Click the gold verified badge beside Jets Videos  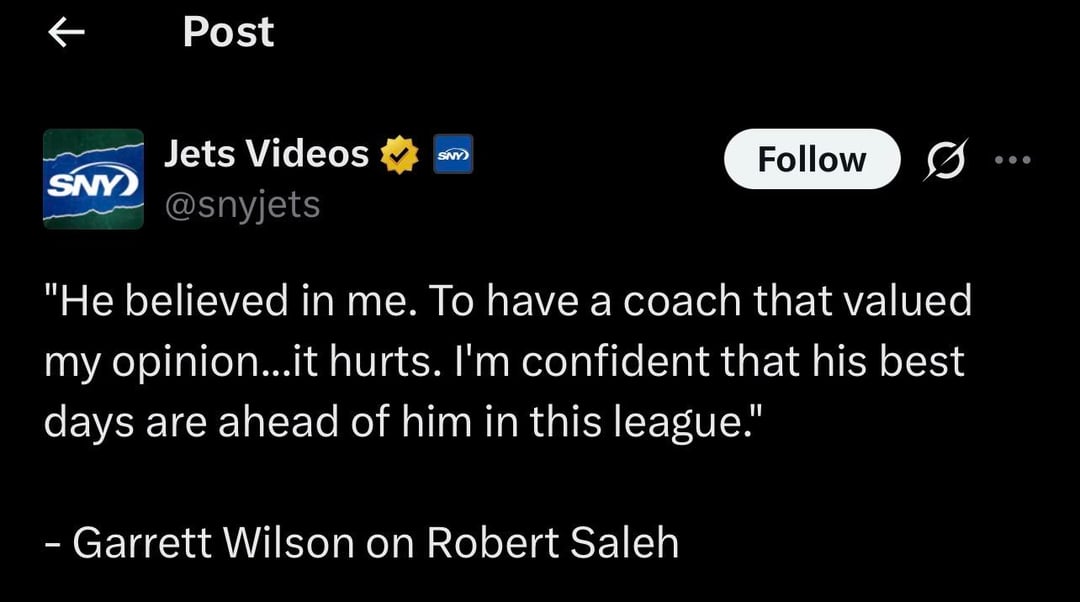(398, 154)
